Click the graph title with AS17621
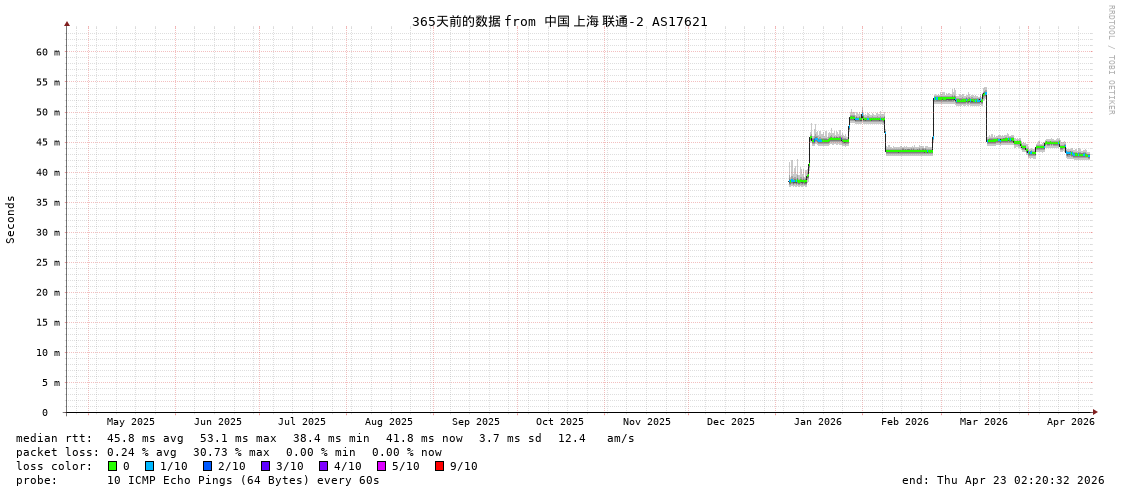 559,21
